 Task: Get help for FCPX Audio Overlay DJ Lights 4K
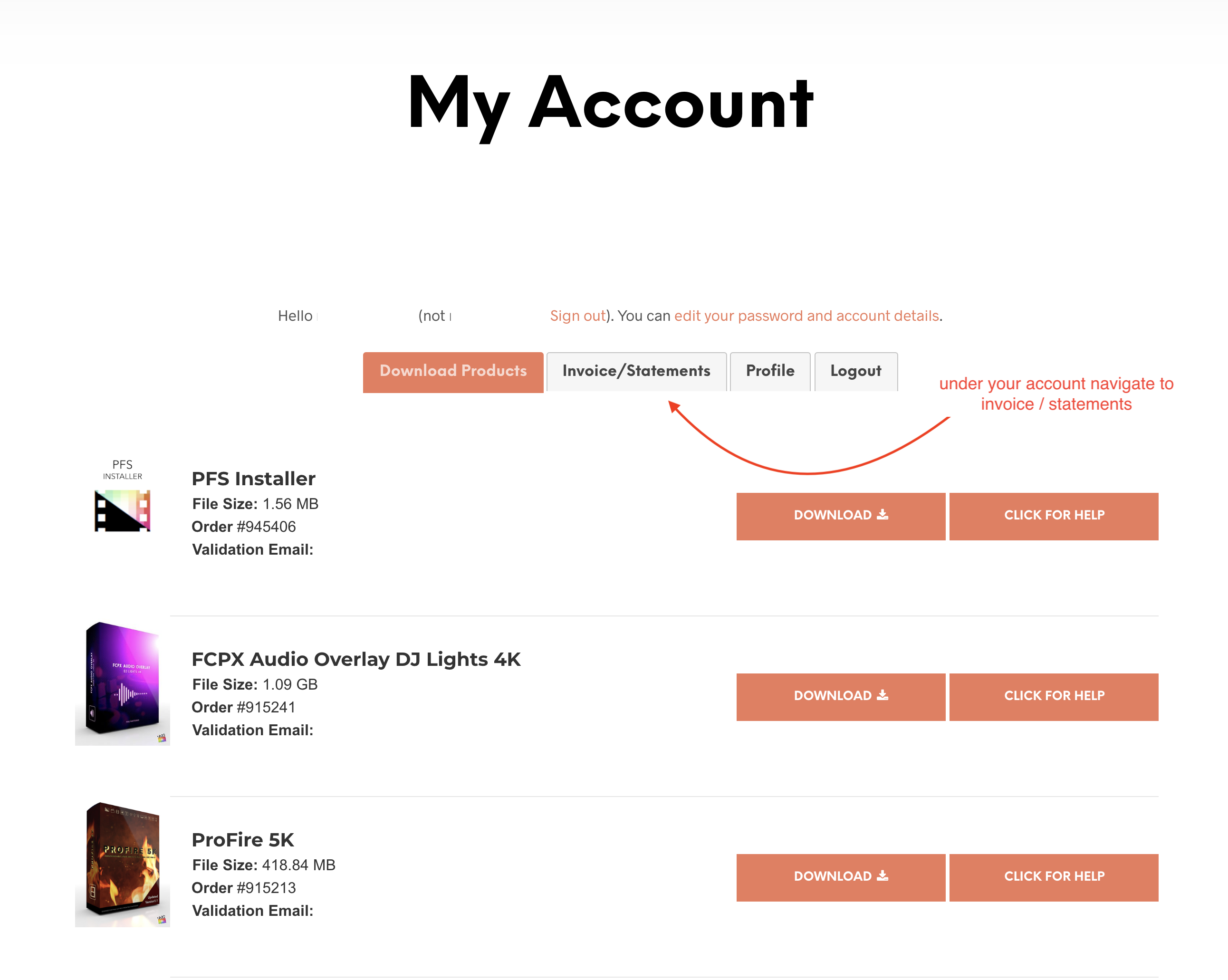click(x=1054, y=697)
